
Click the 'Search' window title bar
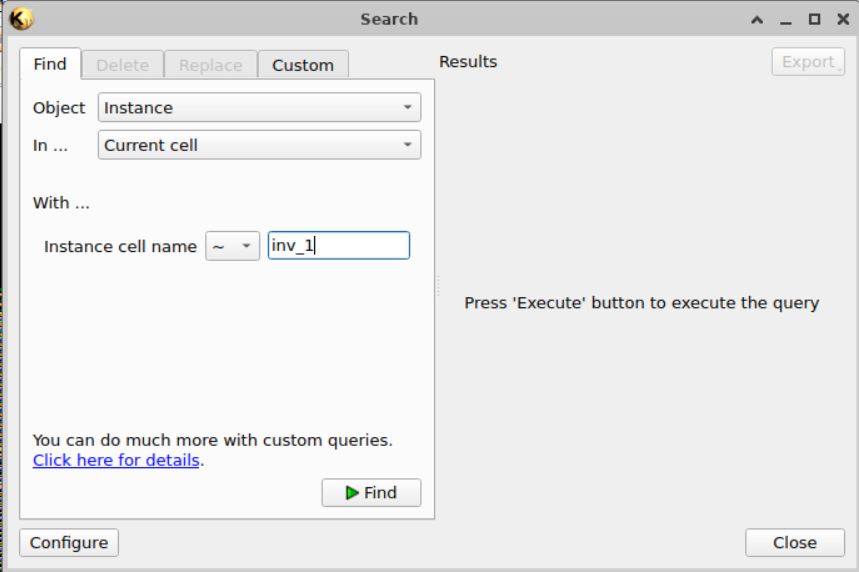(389, 19)
